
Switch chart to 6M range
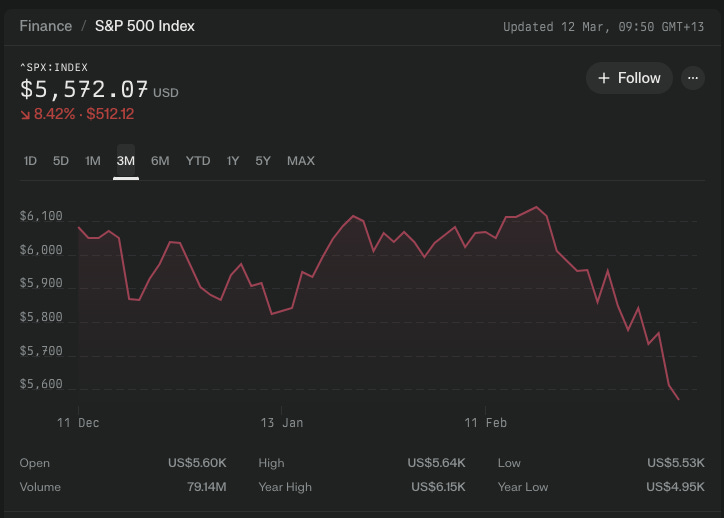coord(160,161)
